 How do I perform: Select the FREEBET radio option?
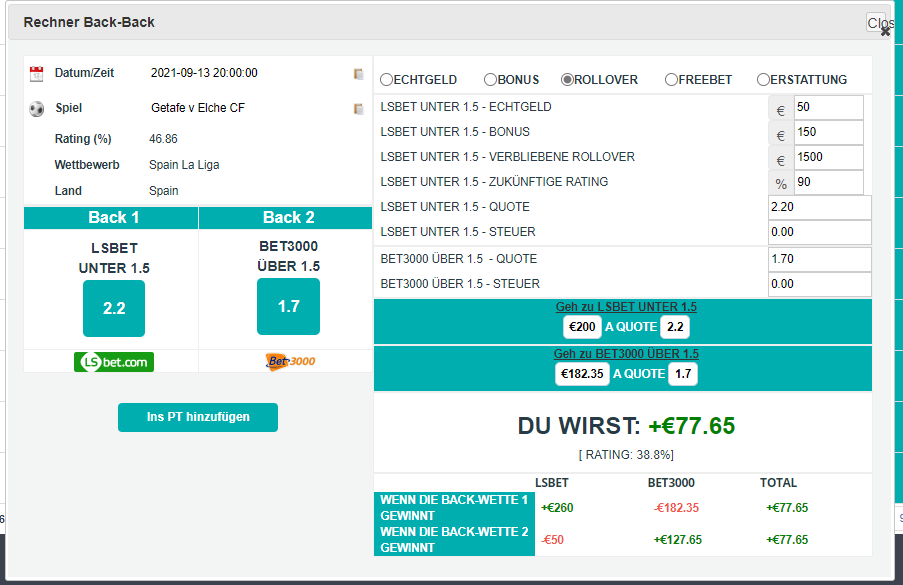point(671,79)
